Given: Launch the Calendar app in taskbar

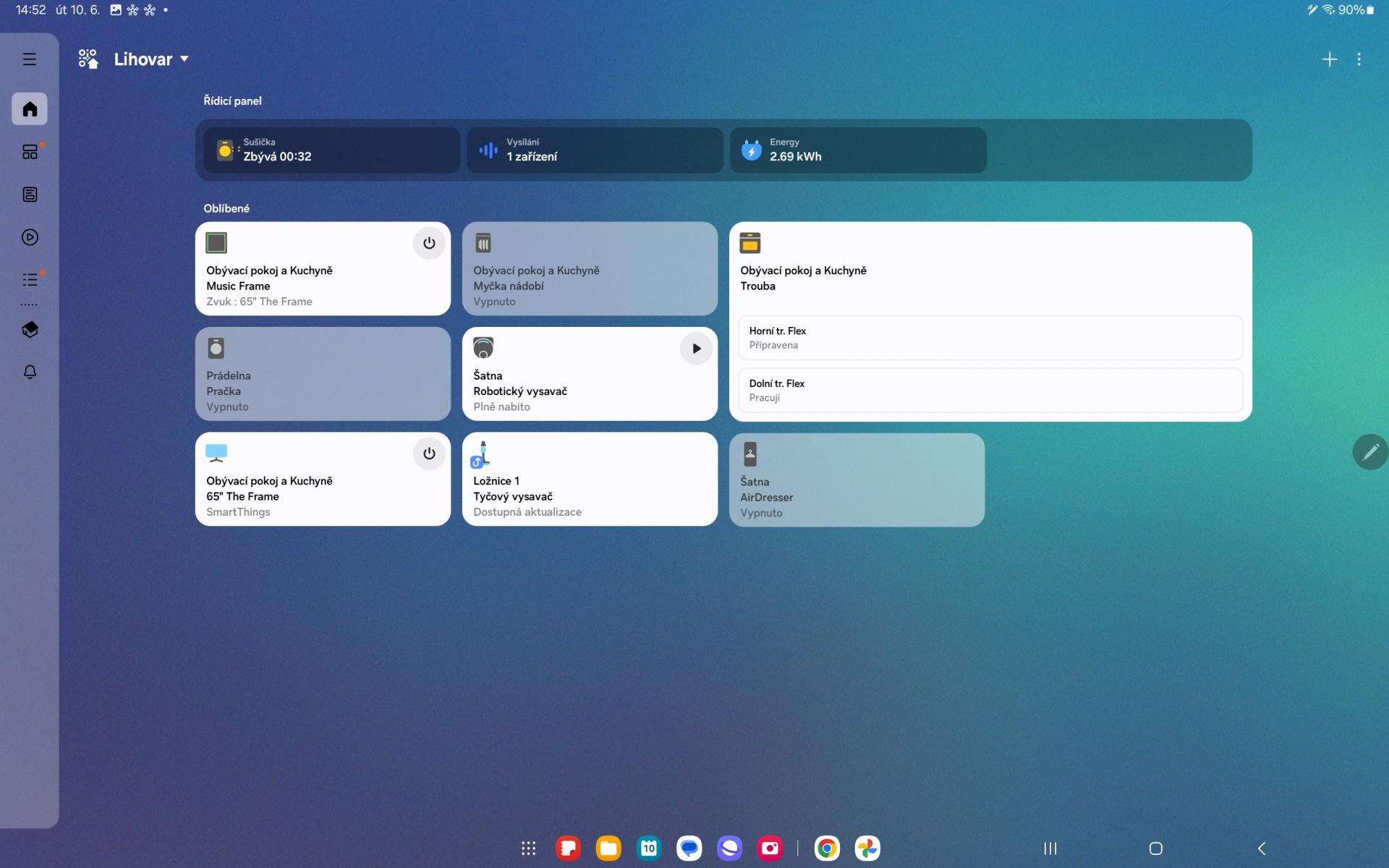Looking at the screenshot, I should 649,848.
